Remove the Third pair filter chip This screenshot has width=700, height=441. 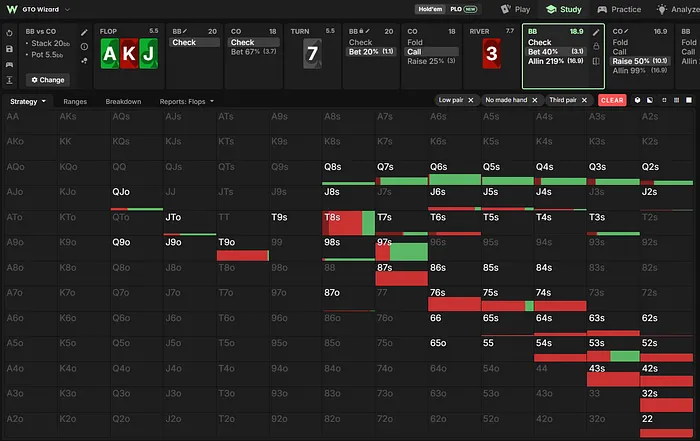[x=584, y=100]
